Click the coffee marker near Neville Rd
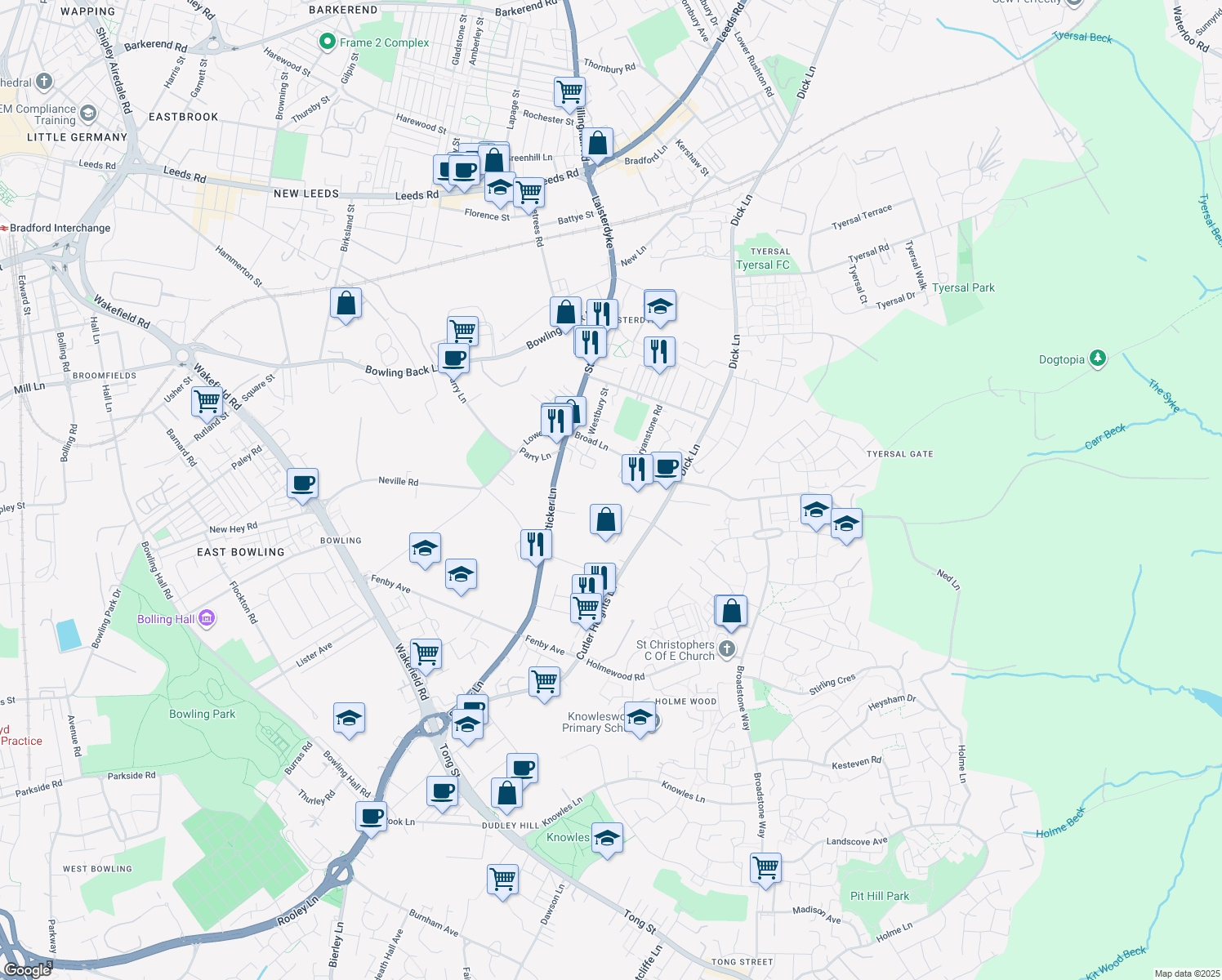Image resolution: width=1222 pixels, height=980 pixels. [302, 484]
